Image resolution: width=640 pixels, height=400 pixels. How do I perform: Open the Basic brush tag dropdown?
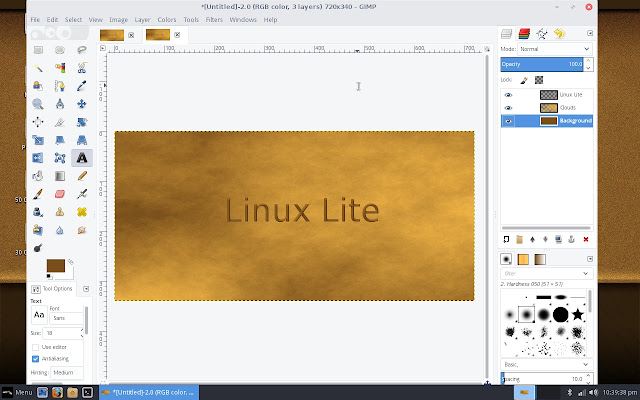547,364
